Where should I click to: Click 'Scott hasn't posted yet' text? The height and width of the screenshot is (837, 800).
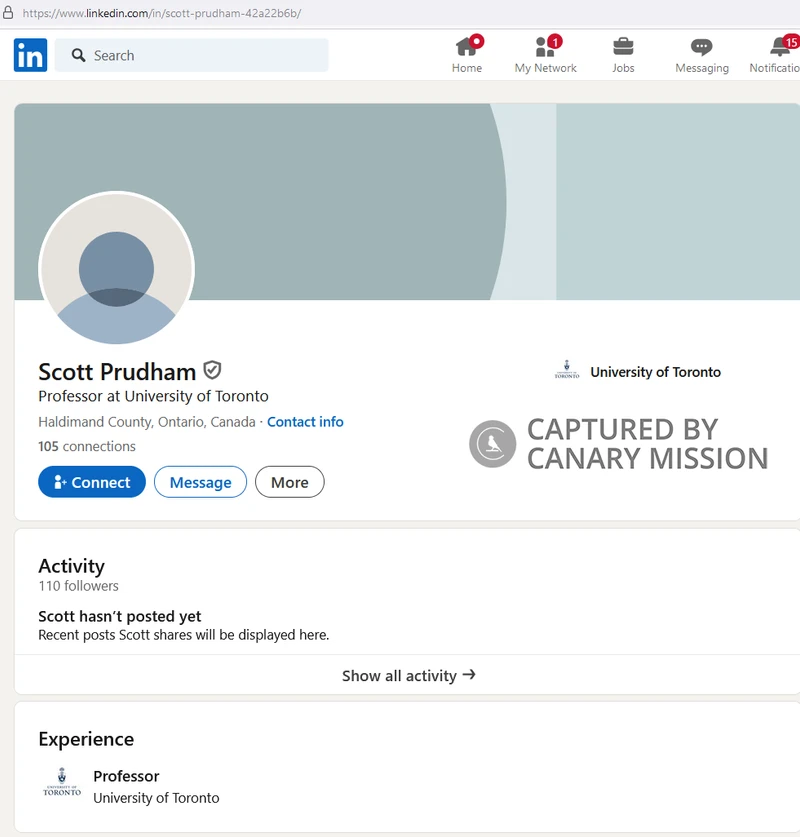pos(120,617)
